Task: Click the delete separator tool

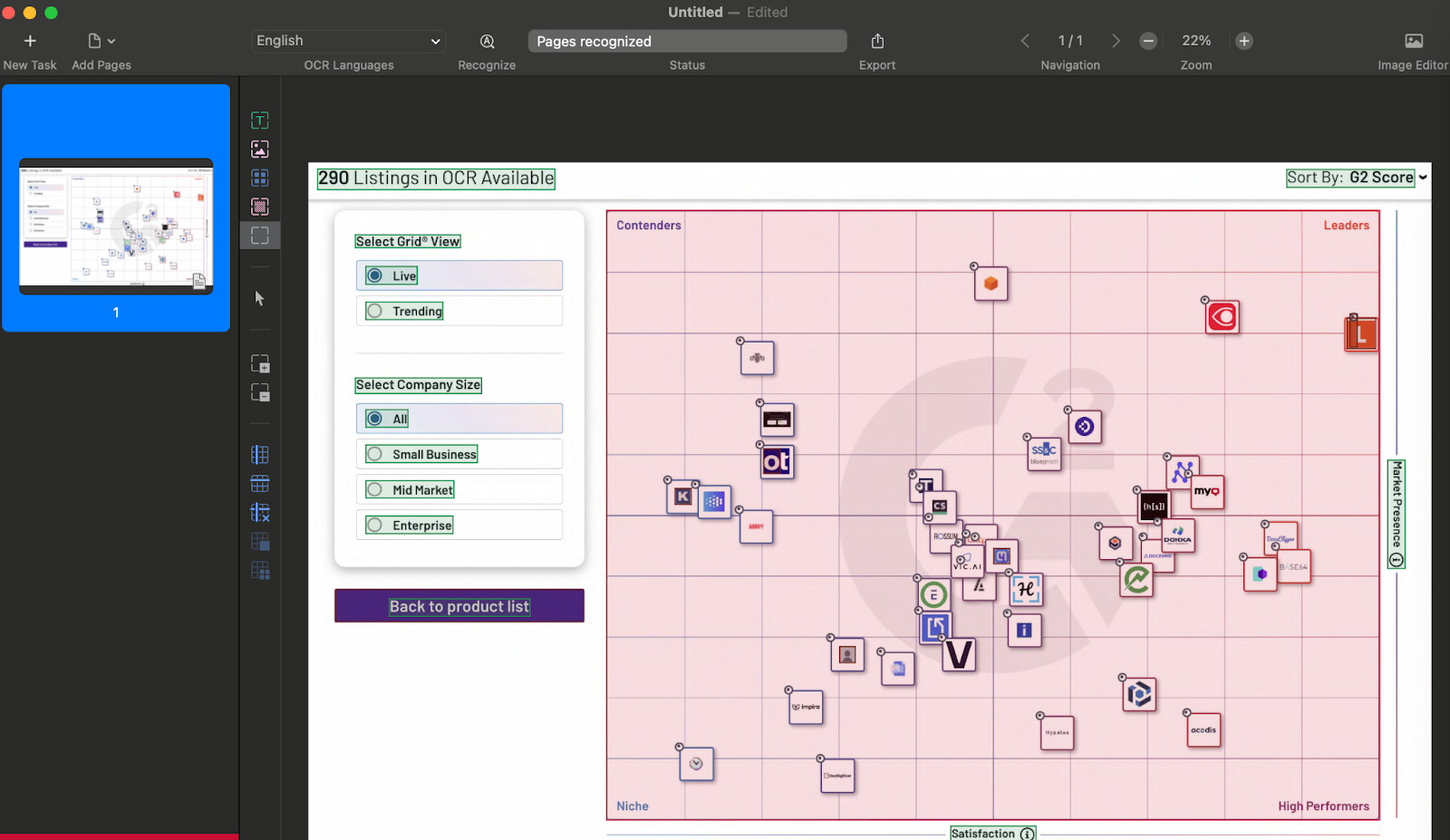Action: click(x=260, y=513)
